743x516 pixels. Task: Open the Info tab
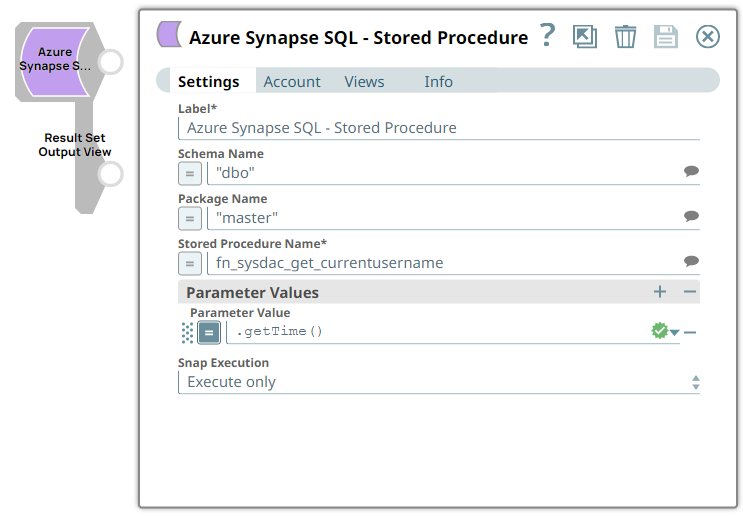pyautogui.click(x=438, y=81)
